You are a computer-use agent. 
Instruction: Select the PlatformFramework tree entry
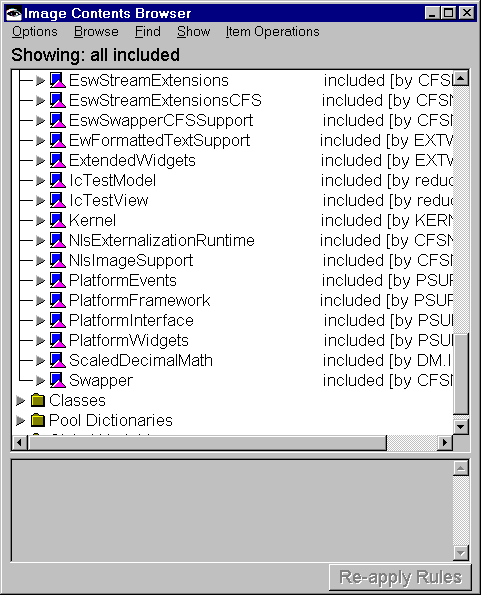coord(140,301)
